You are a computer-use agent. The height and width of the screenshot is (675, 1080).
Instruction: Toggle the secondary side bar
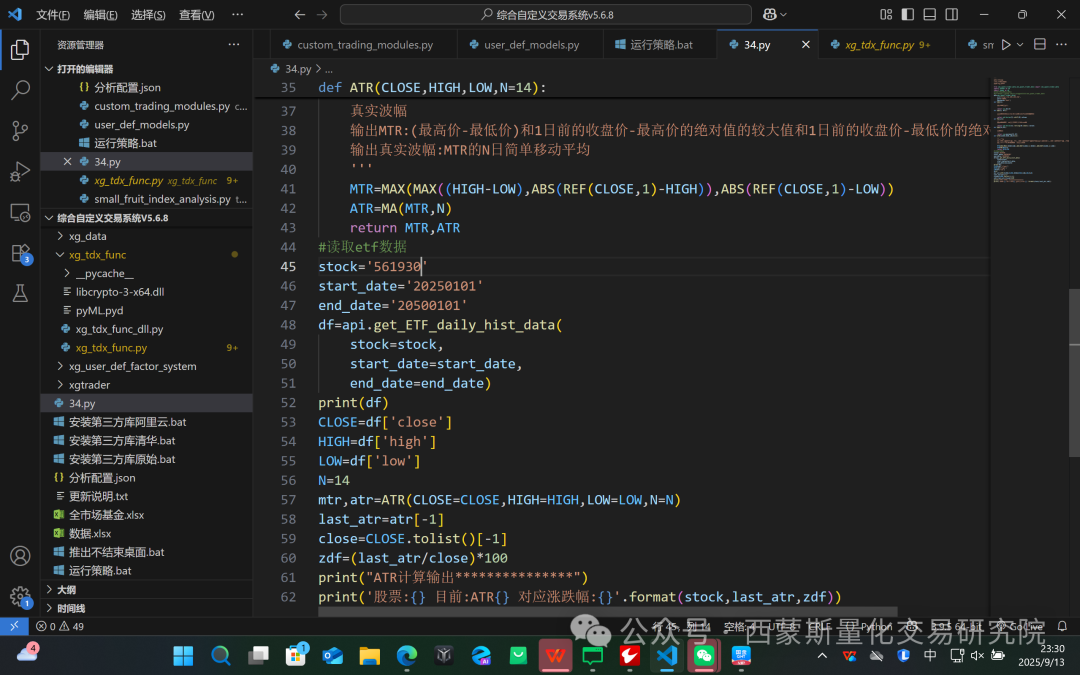click(952, 14)
